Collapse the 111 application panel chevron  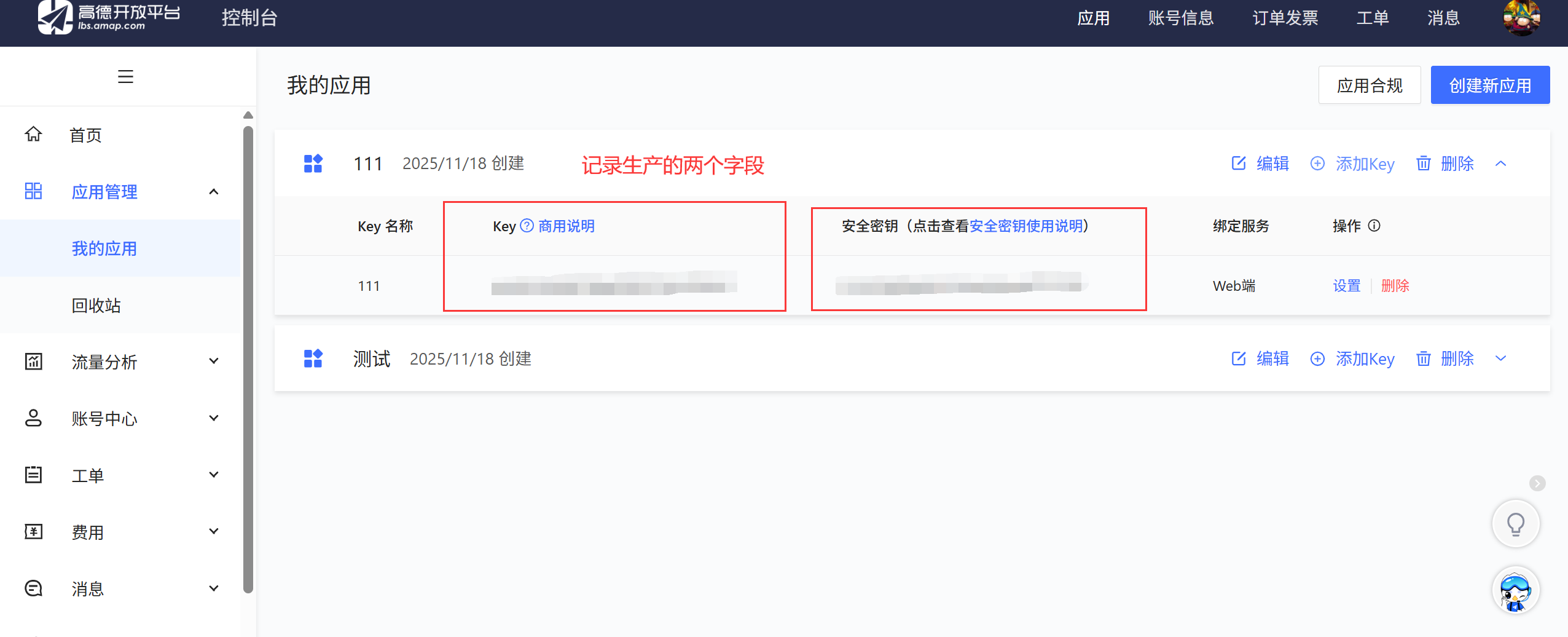(x=1500, y=164)
